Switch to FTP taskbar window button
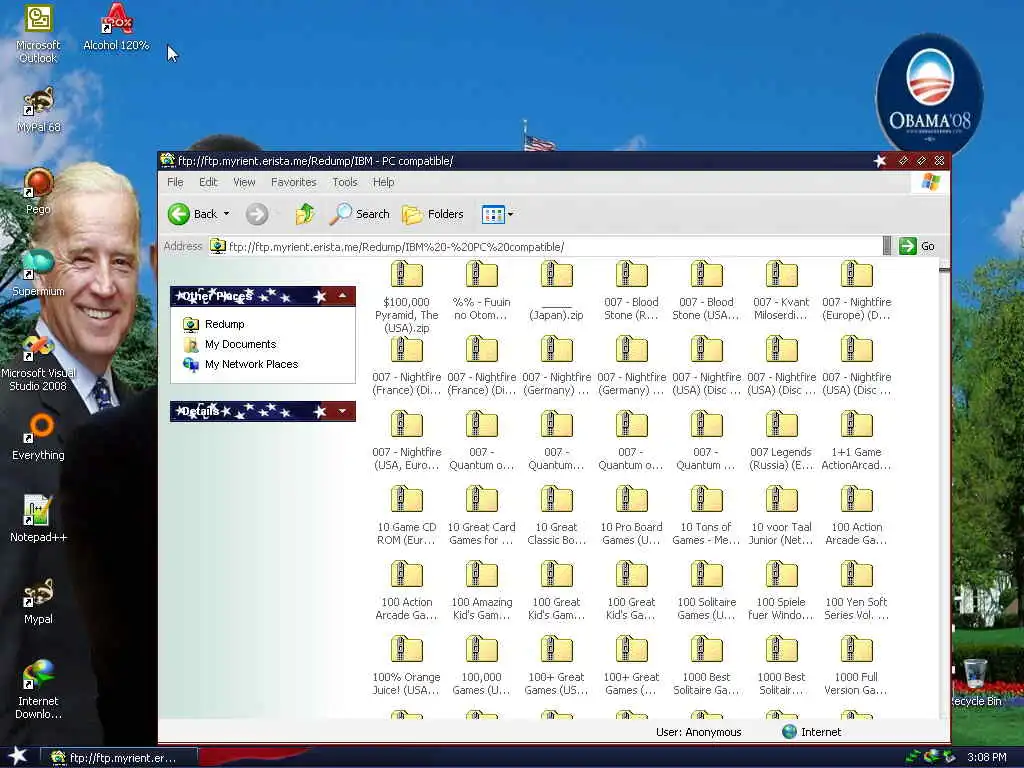Screen dimensions: 1024x768 point(119,758)
